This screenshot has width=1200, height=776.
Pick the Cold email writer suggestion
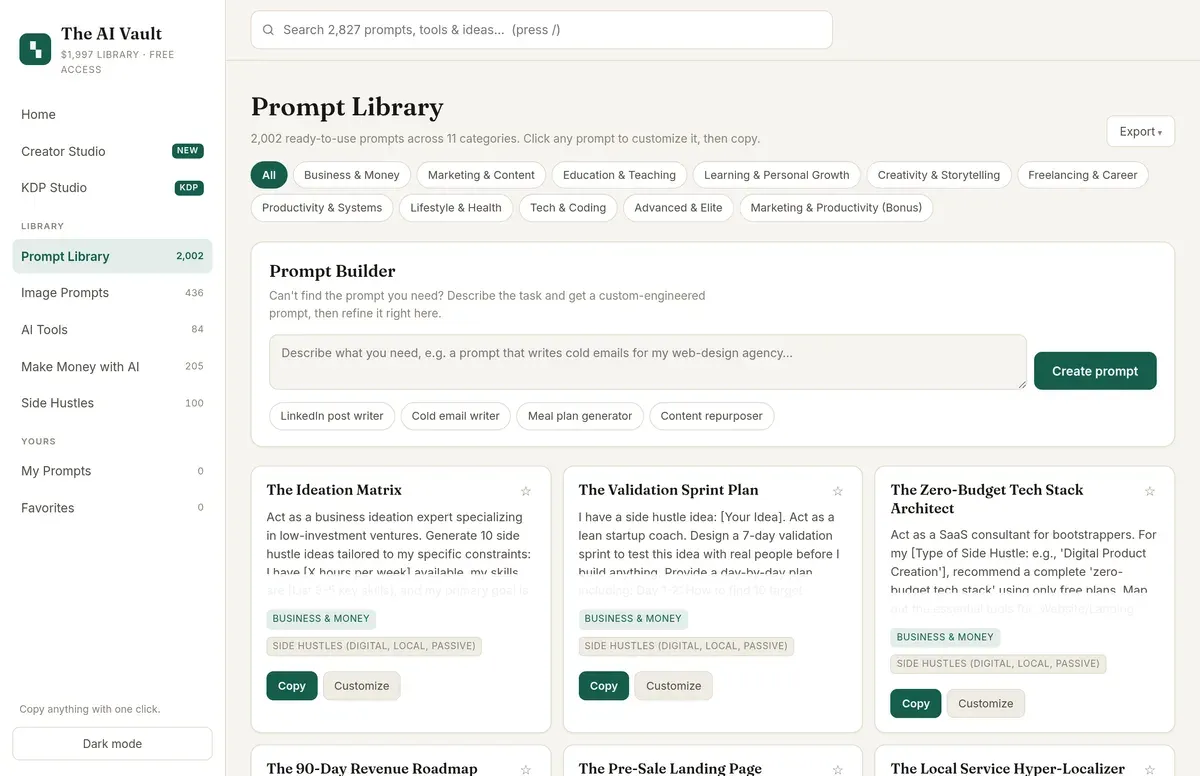point(456,416)
